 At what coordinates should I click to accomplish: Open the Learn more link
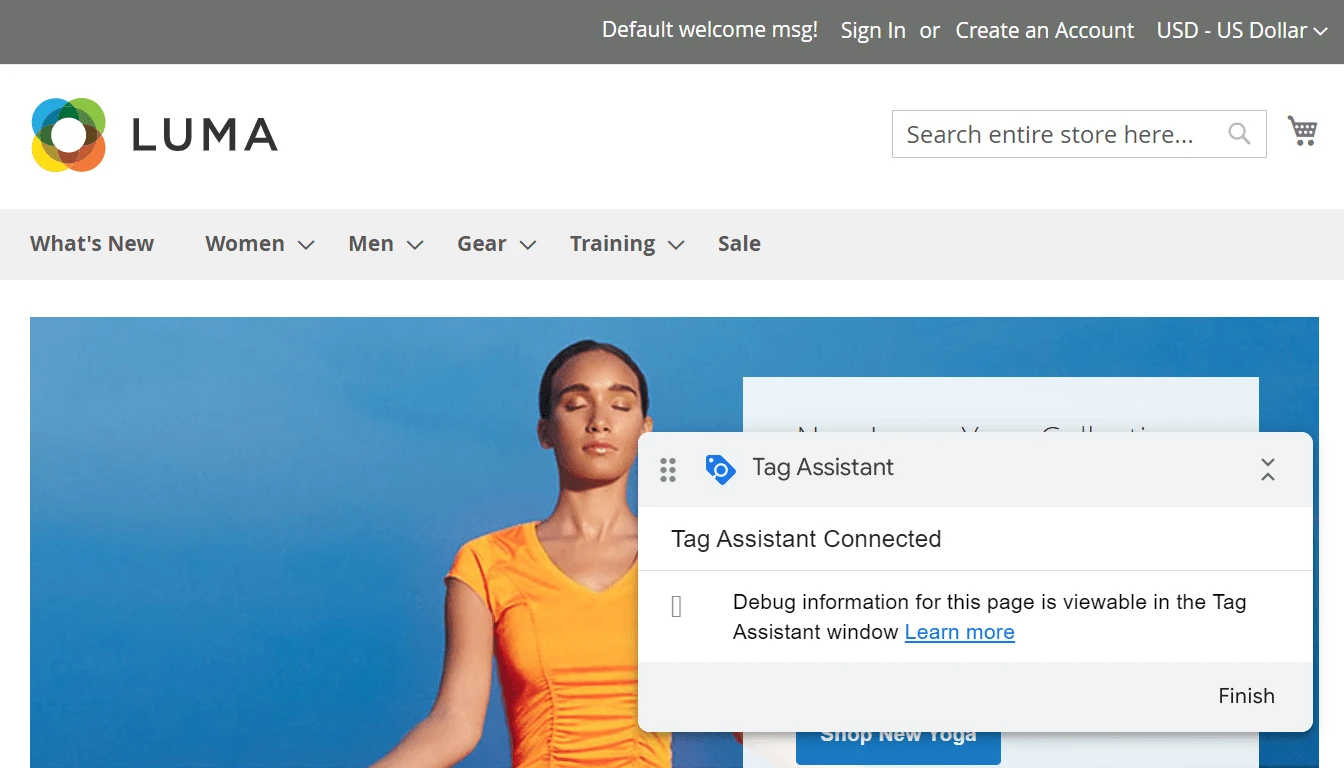pos(959,632)
